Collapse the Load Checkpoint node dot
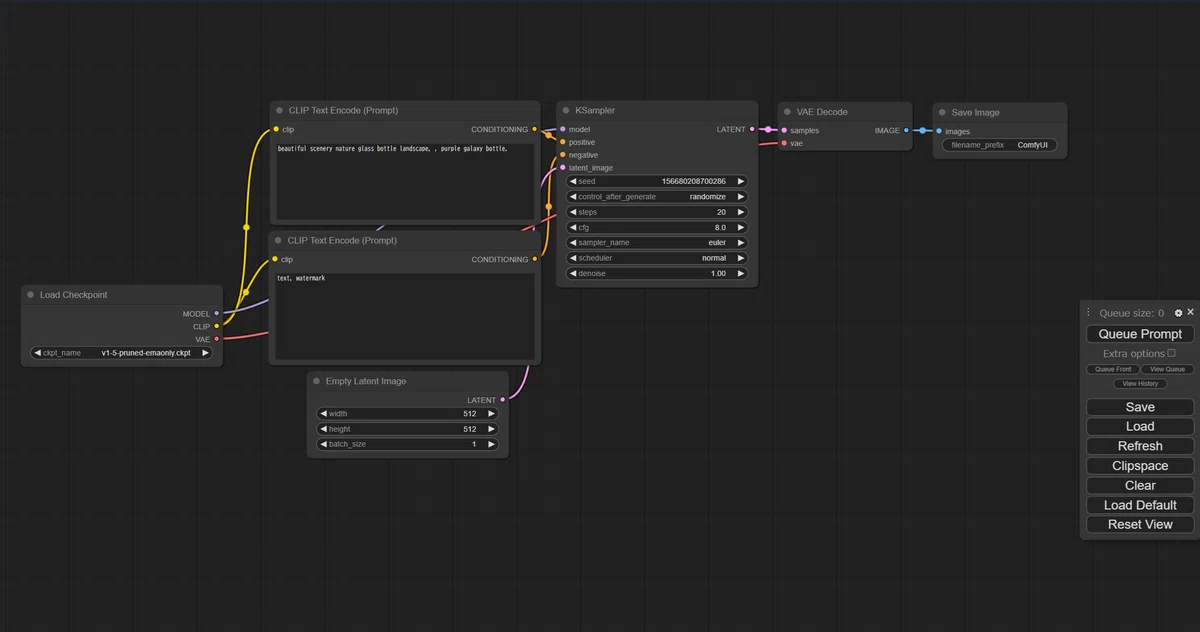 (x=31, y=295)
